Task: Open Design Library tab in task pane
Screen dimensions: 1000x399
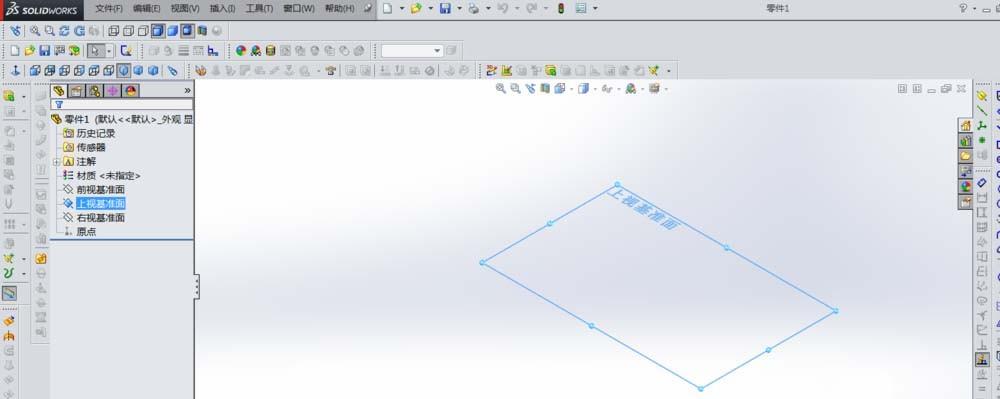Action: [x=966, y=141]
